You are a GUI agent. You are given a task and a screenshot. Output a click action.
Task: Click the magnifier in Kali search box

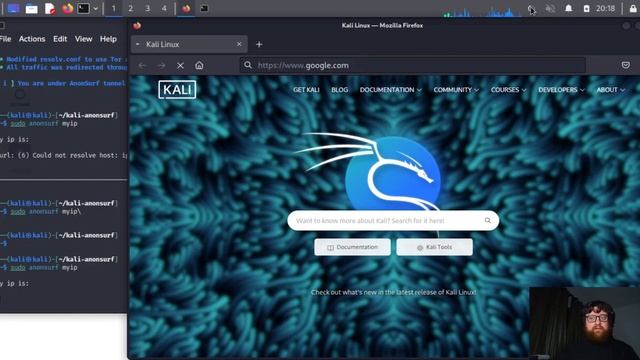point(488,220)
